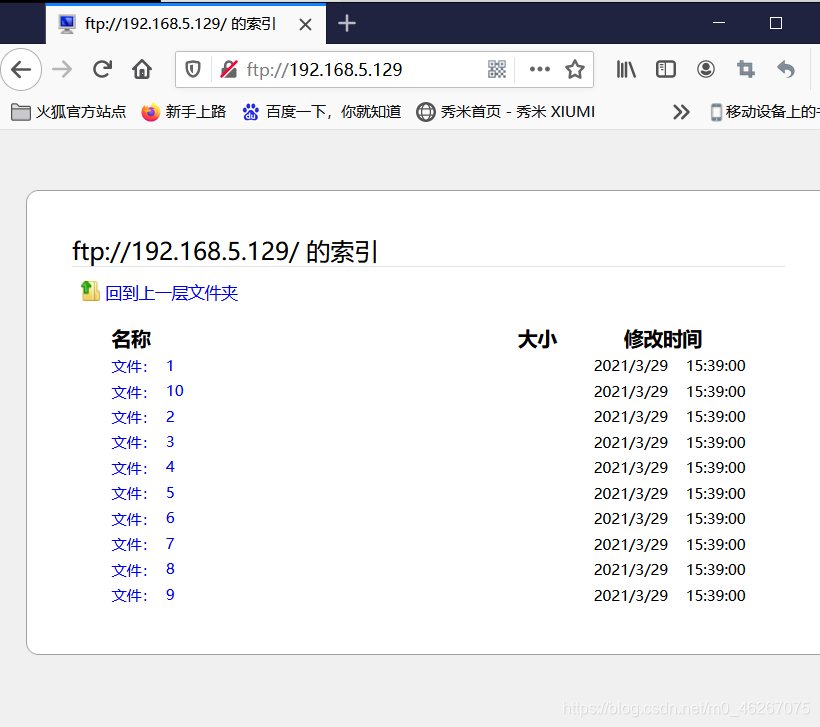Open Firefox account avatar icon

(705, 69)
